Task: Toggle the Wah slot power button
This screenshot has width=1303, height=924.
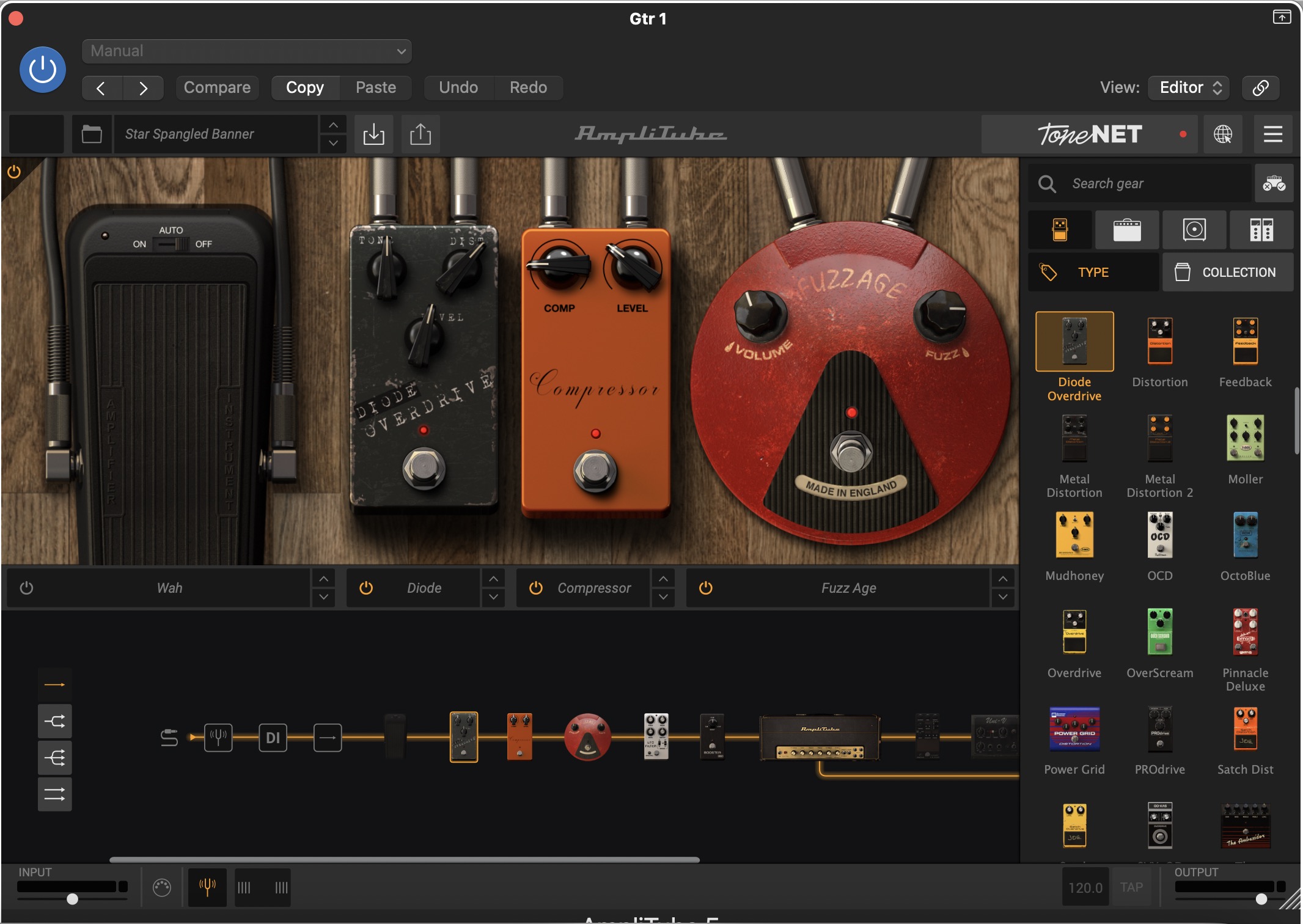Action: 26,588
